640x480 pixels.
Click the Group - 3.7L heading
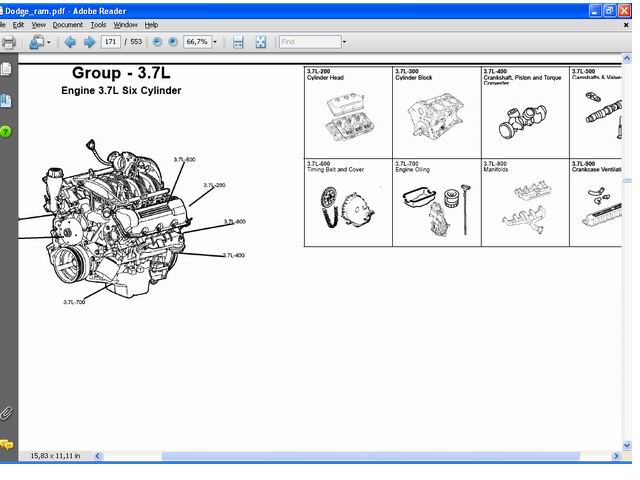coord(121,73)
